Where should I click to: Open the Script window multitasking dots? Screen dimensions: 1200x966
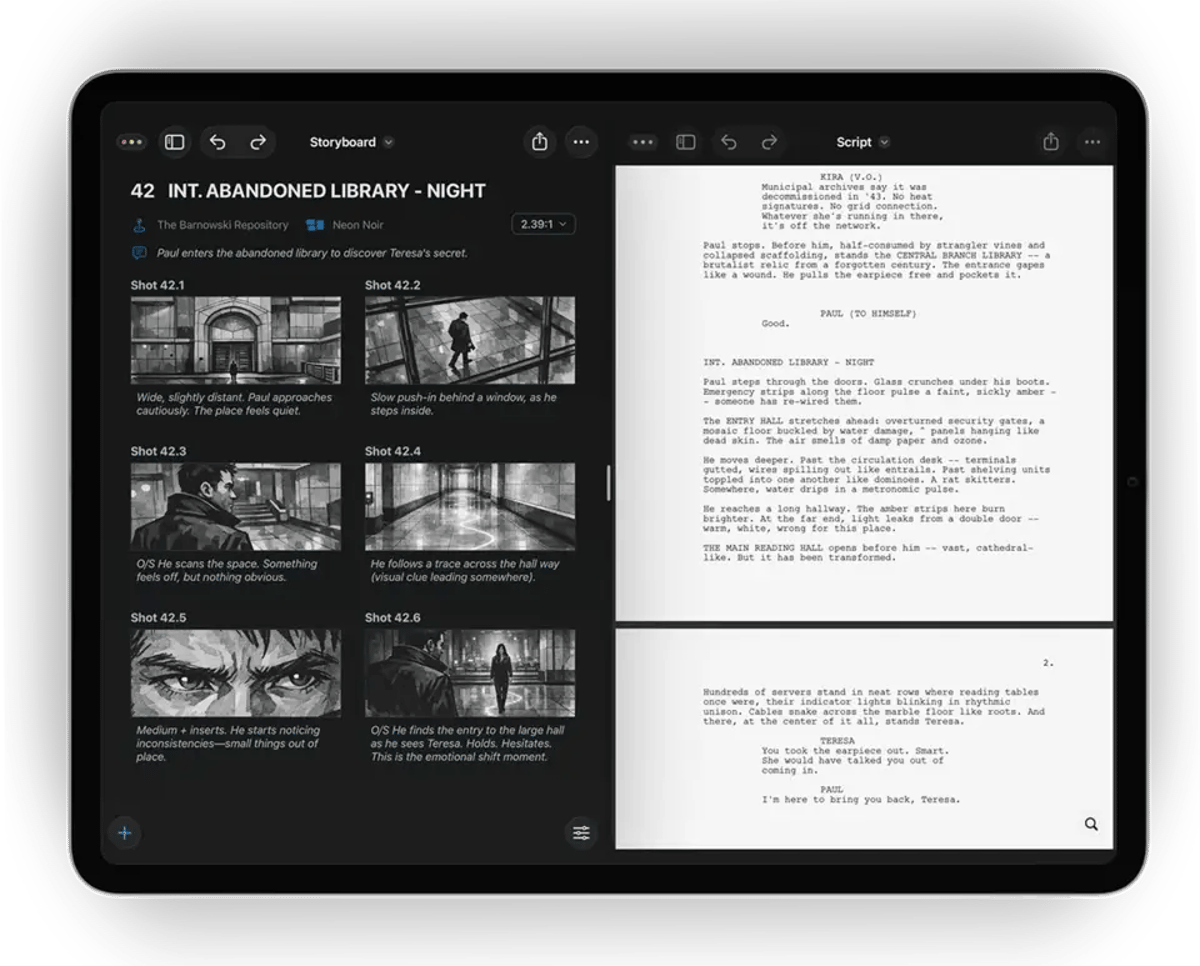[x=643, y=142]
